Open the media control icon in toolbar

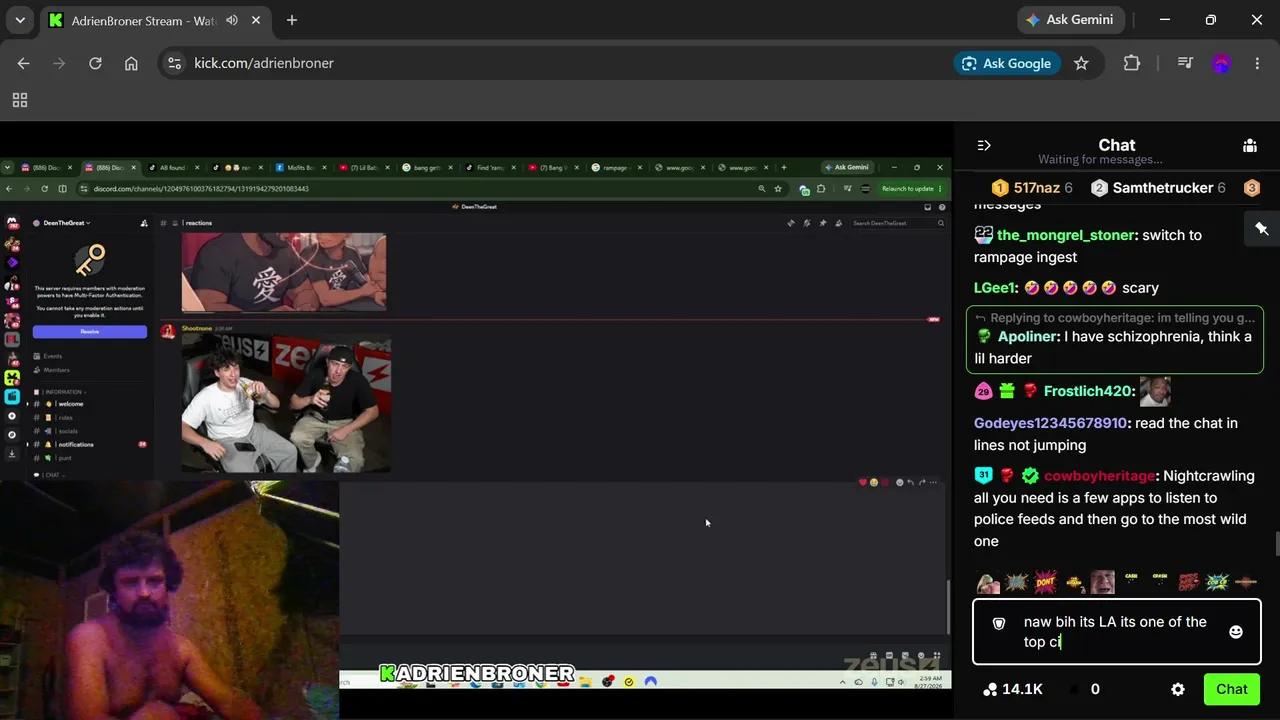1185,63
